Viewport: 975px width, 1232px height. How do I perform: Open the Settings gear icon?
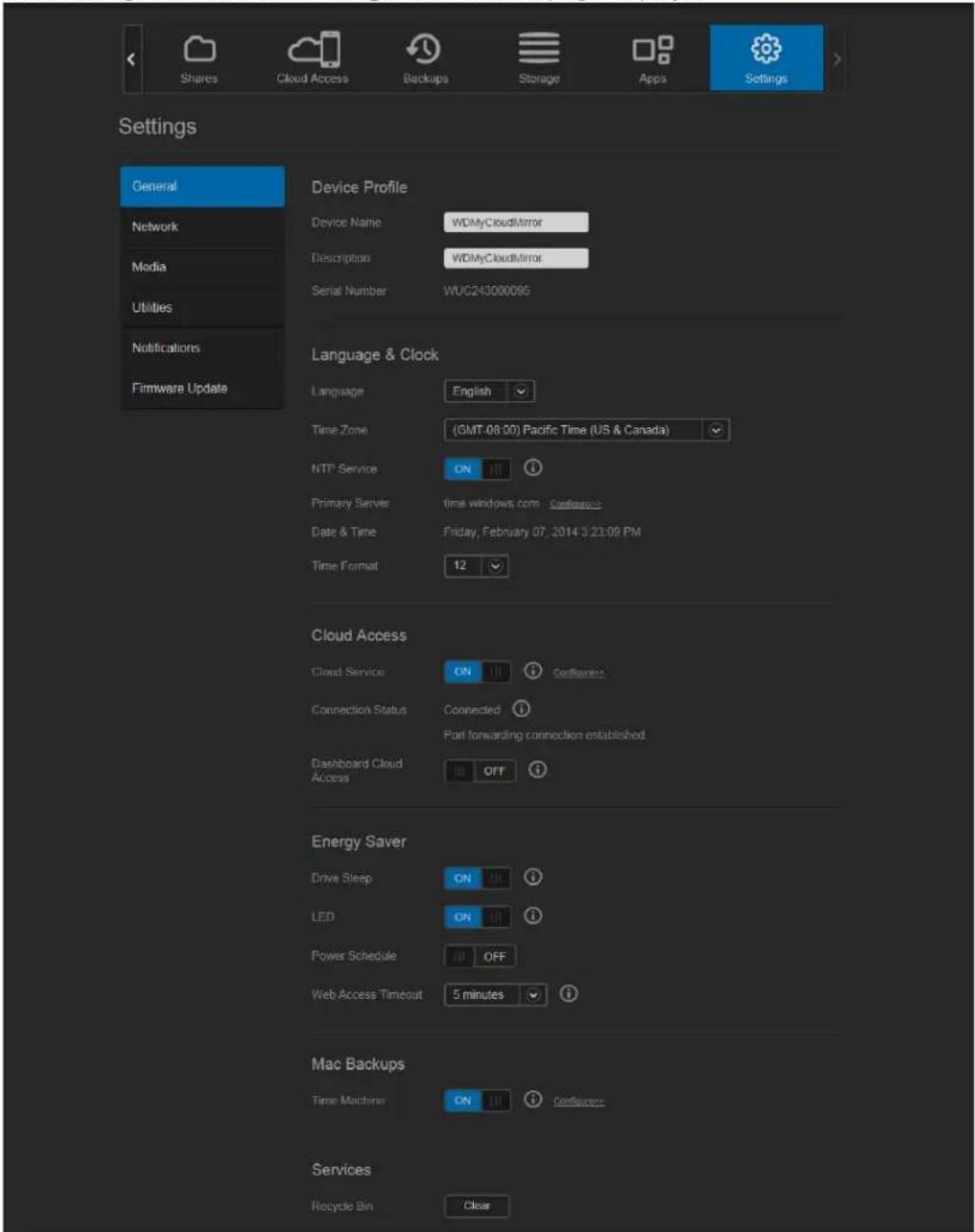(766, 49)
